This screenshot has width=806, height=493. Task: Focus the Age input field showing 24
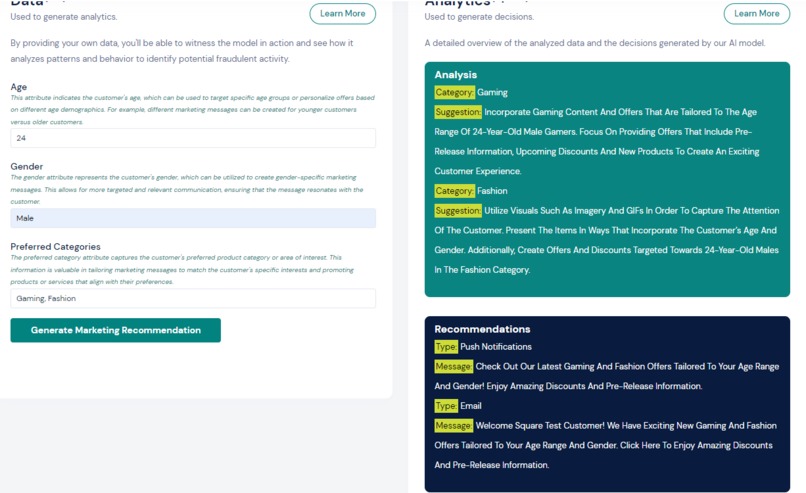(193, 138)
